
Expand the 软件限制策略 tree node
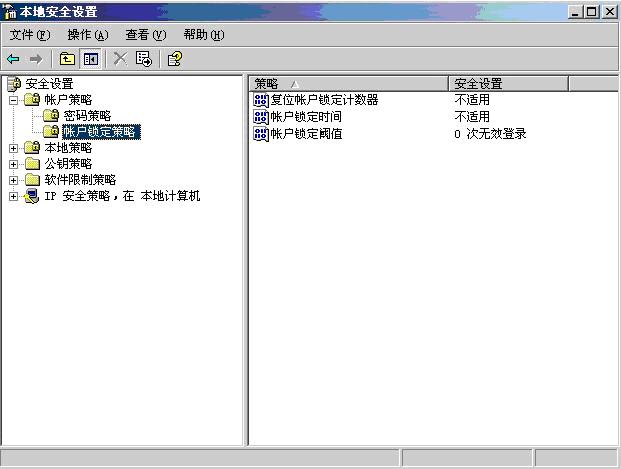click(13, 180)
